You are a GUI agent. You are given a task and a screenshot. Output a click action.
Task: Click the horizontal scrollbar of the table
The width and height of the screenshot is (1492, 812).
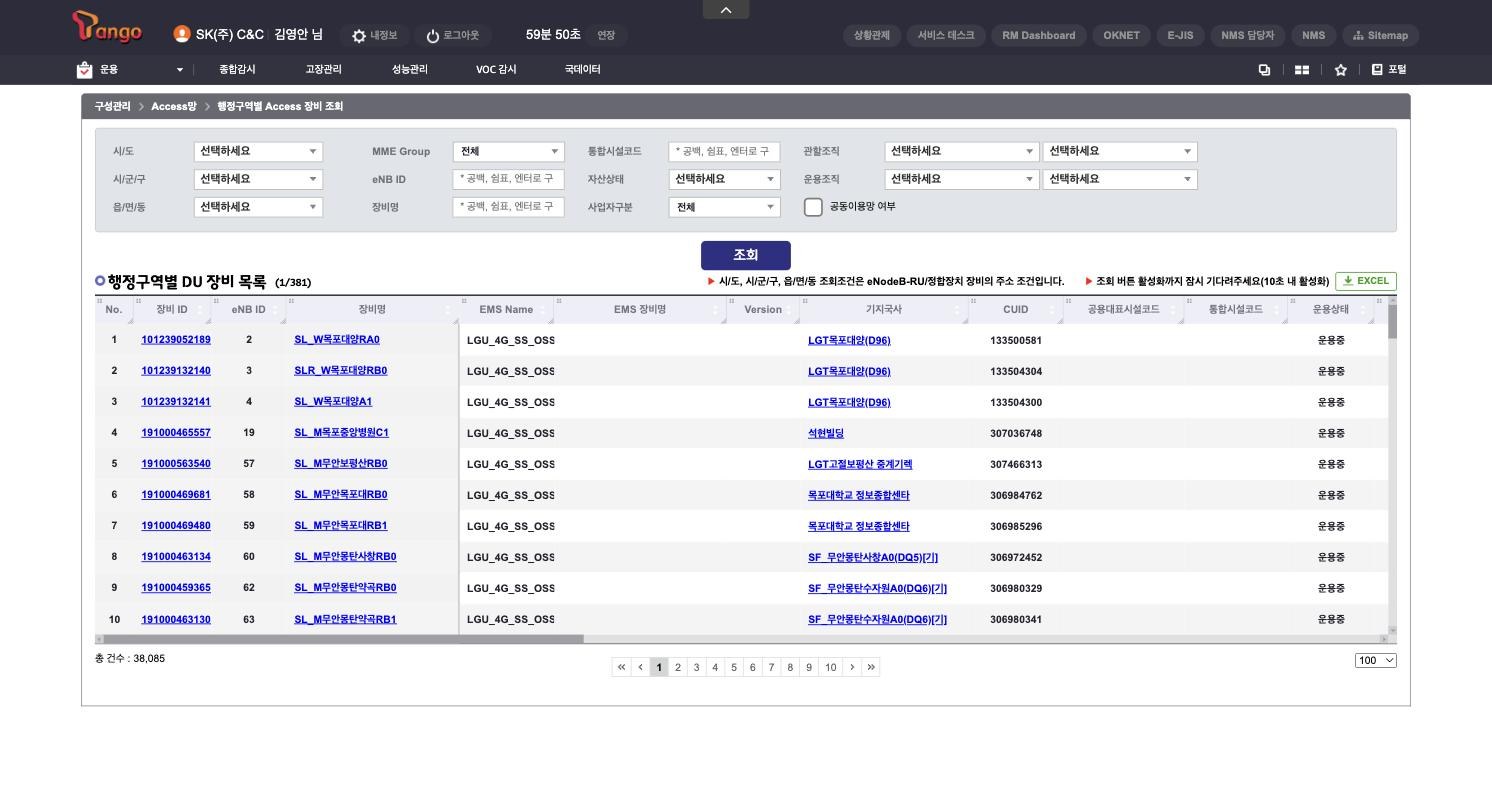pyautogui.click(x=343, y=639)
